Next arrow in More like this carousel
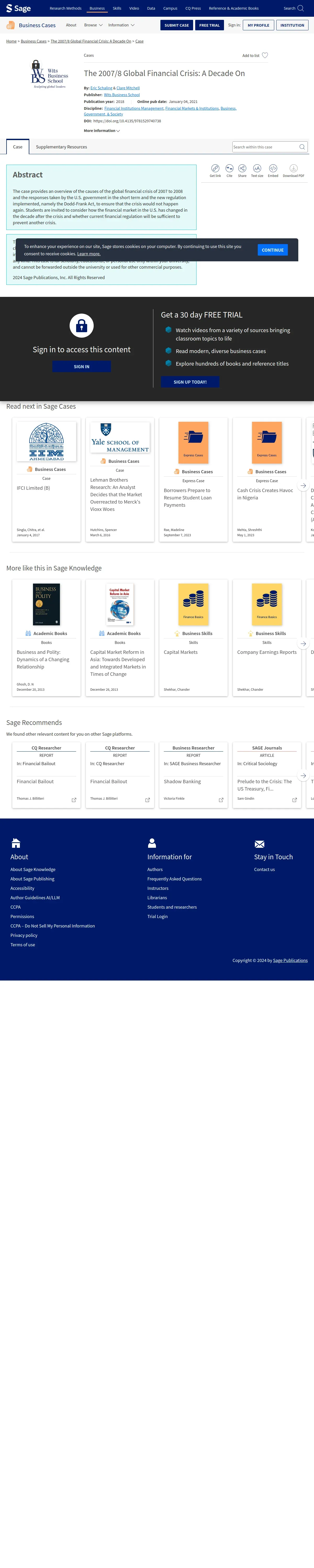314x1568 pixels. (303, 643)
